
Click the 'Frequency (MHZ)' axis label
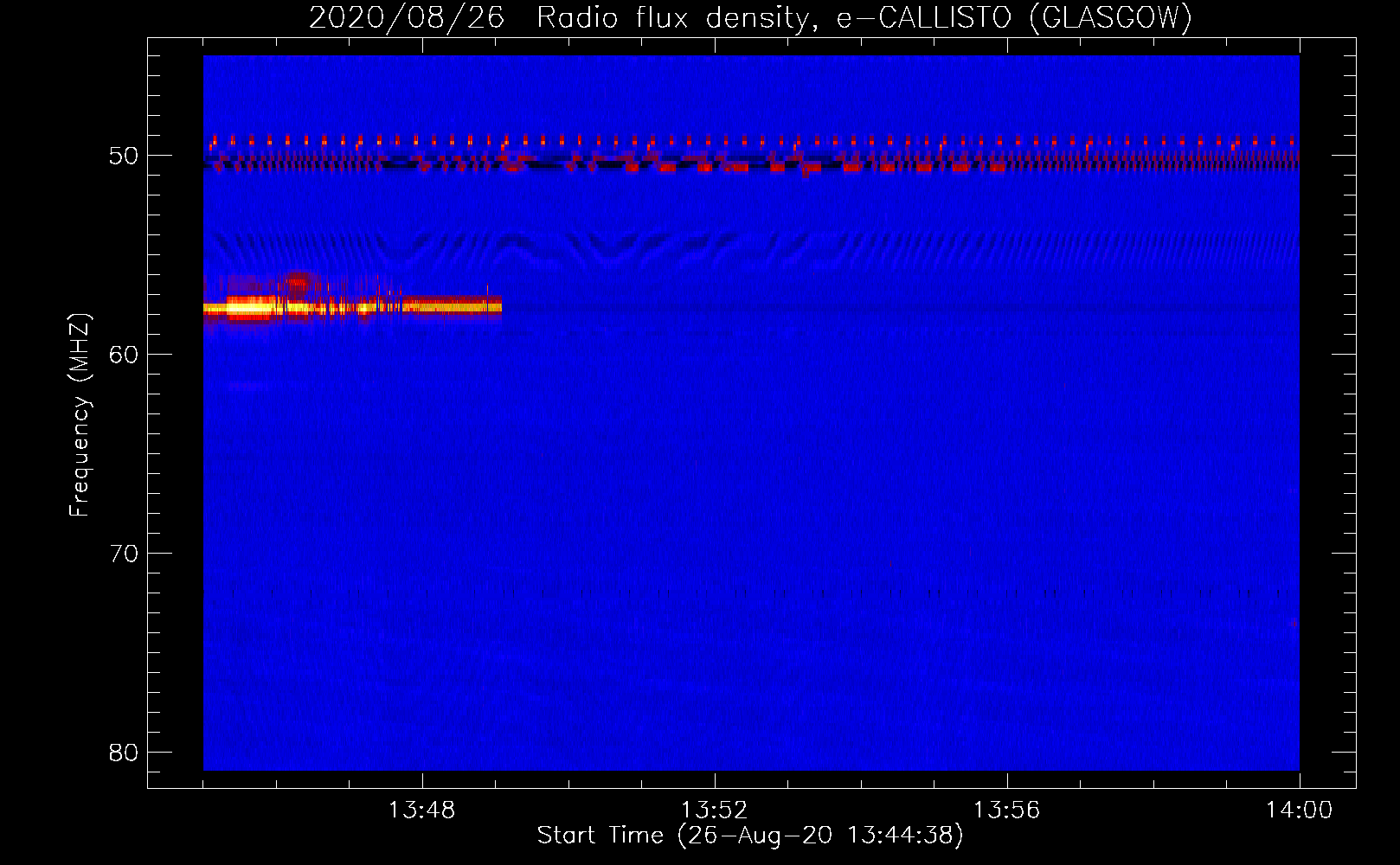click(79, 415)
